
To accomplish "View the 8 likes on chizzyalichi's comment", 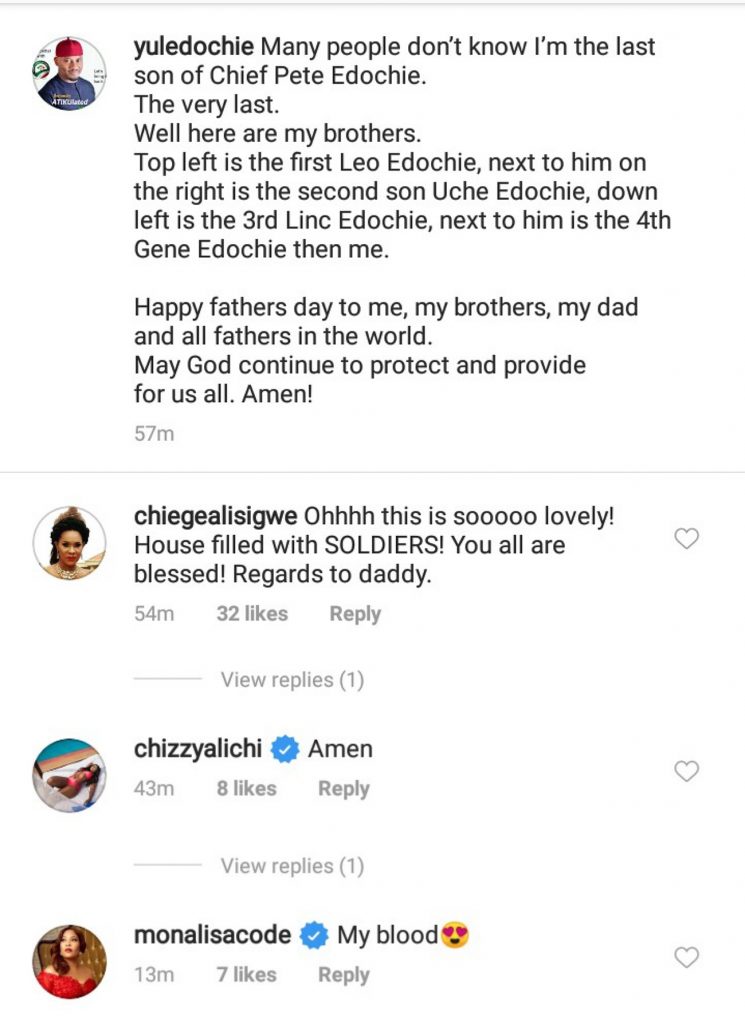I will 246,788.
